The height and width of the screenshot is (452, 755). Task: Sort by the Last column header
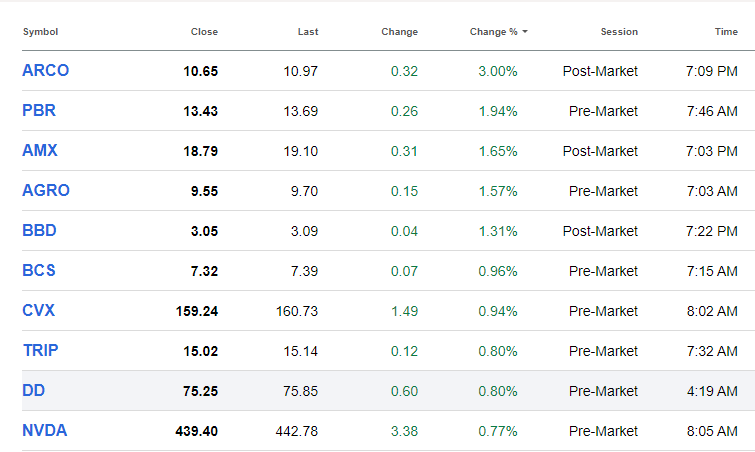click(308, 32)
